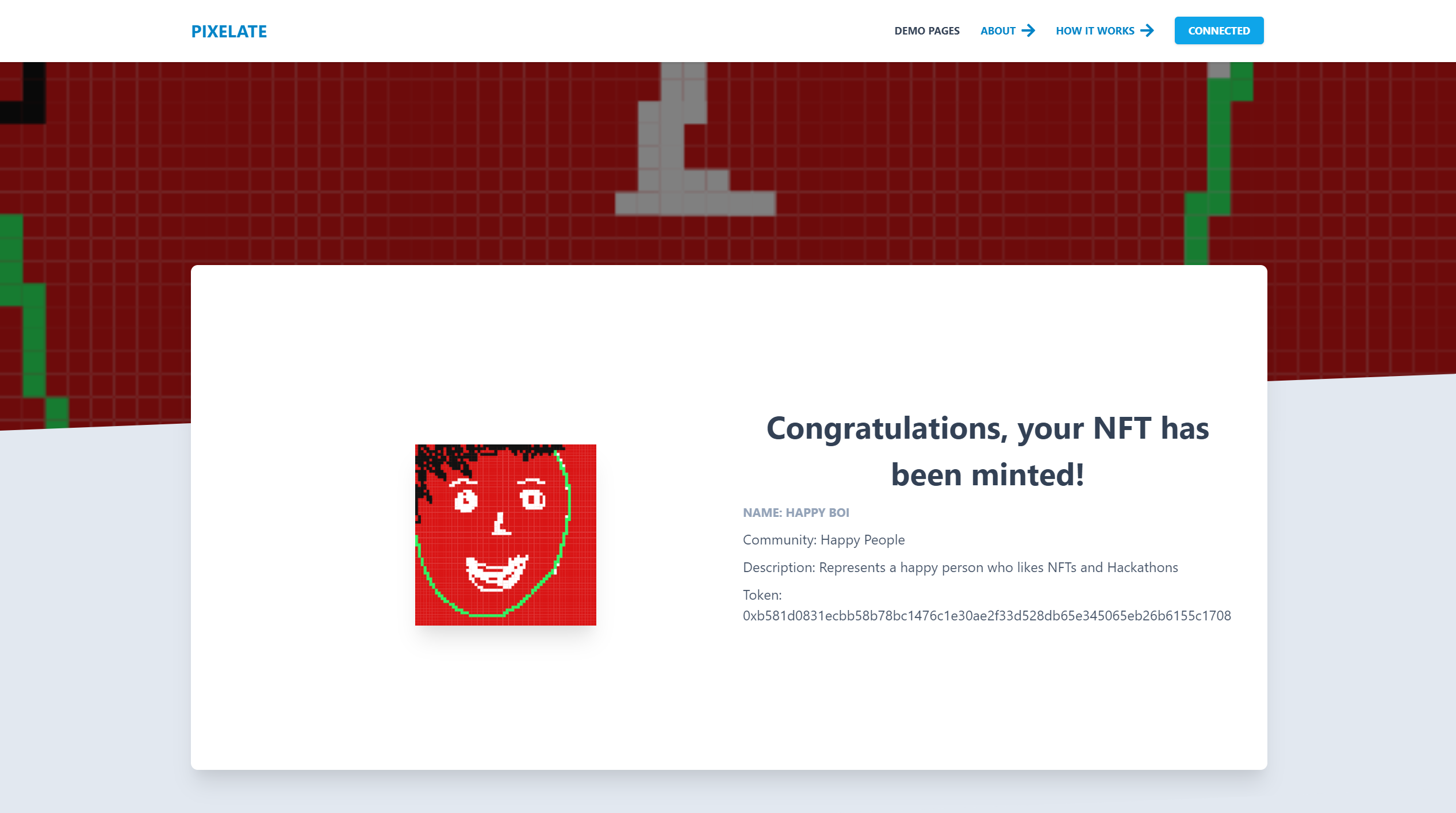Open the DEMO PAGES menu
Viewport: 1456px width, 813px height.
[x=927, y=31]
